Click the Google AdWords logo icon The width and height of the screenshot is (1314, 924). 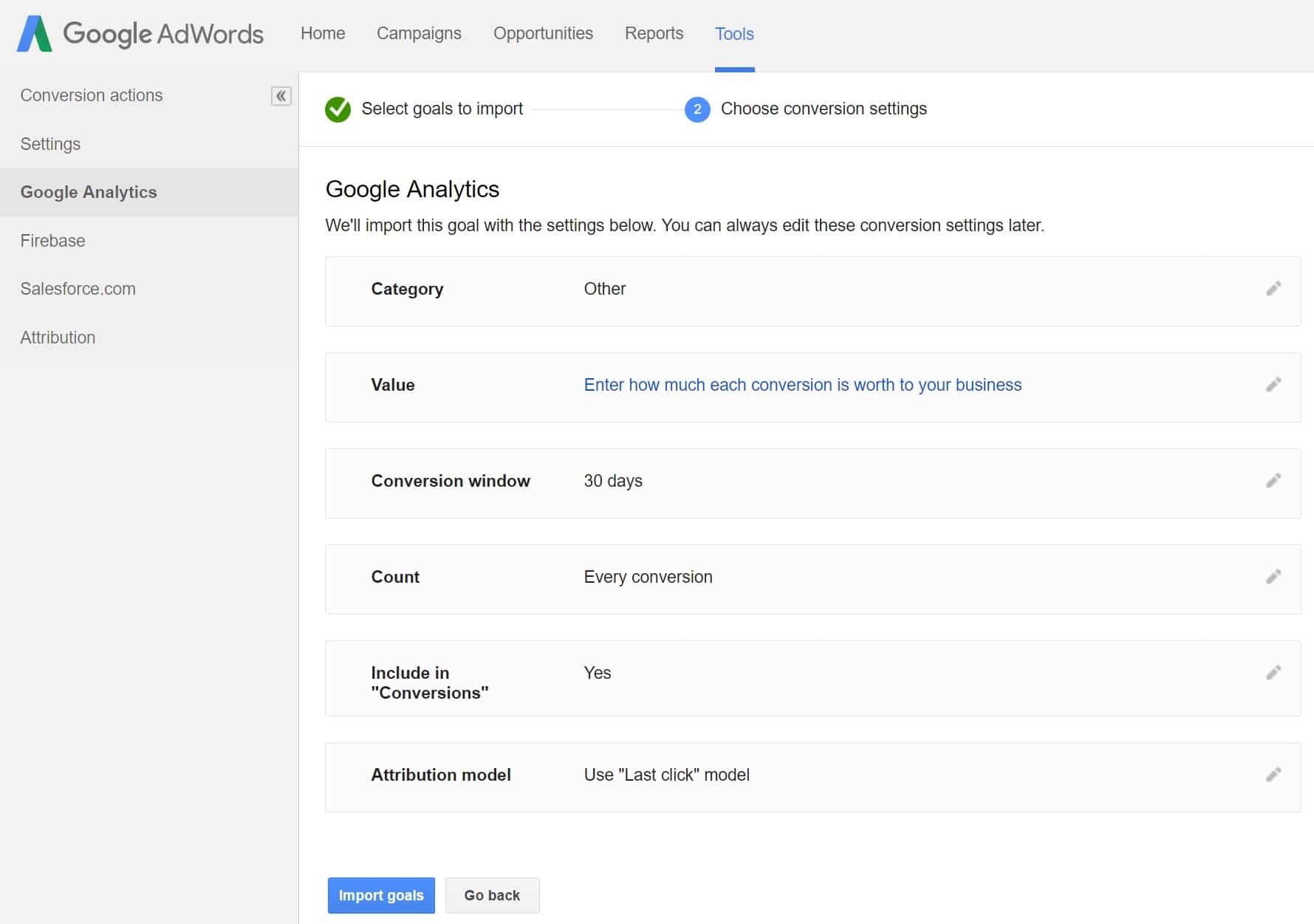tap(35, 32)
